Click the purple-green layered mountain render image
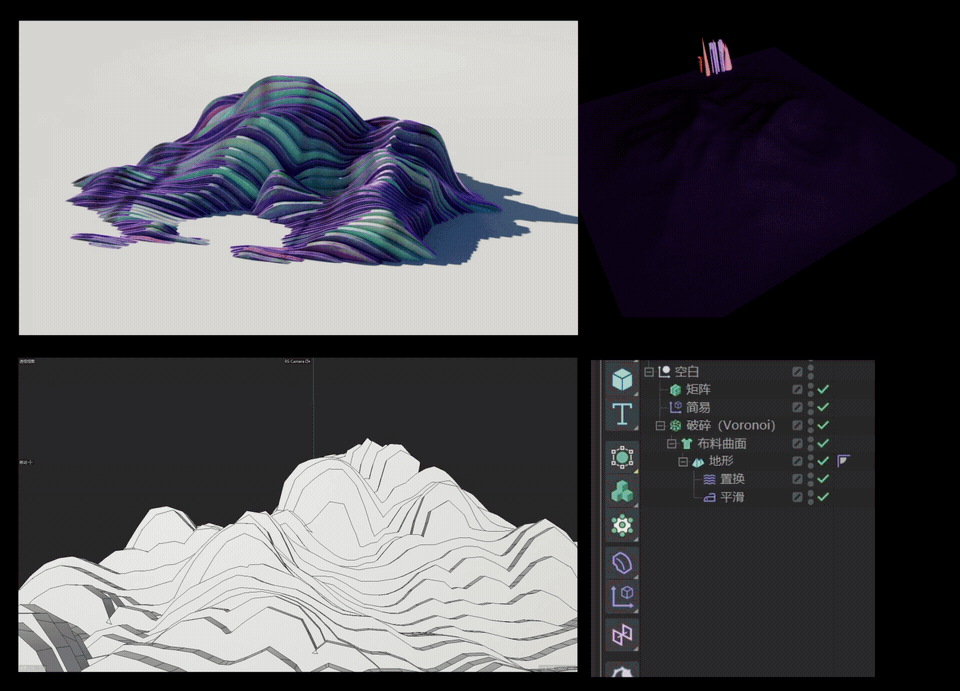Image resolution: width=960 pixels, height=691 pixels. 298,178
